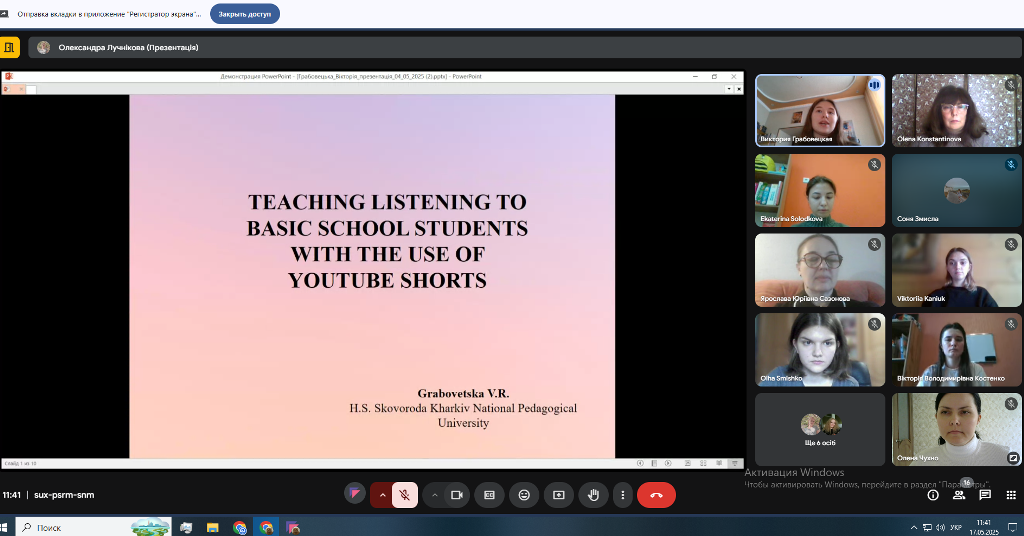Click the Windows taskbar search box
This screenshot has height=536, width=1024.
coord(93,527)
